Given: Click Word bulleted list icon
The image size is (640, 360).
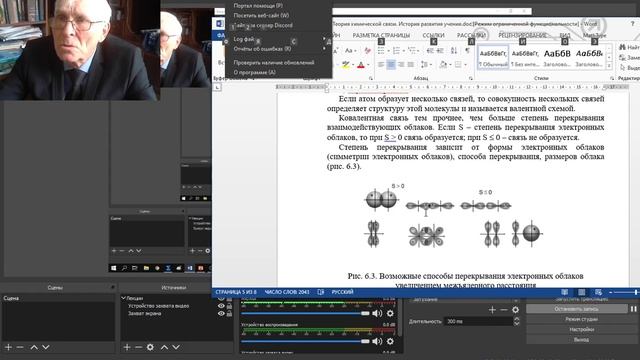Looking at the screenshot, I should (x=381, y=51).
